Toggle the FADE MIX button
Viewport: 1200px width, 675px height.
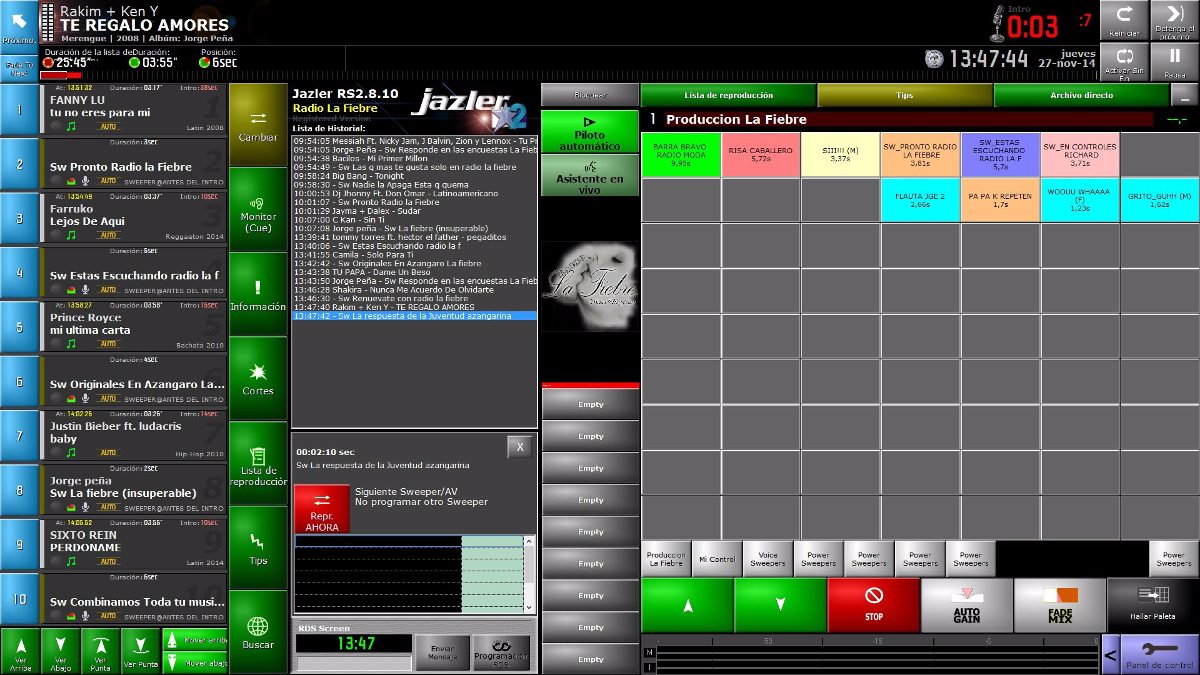(1059, 605)
